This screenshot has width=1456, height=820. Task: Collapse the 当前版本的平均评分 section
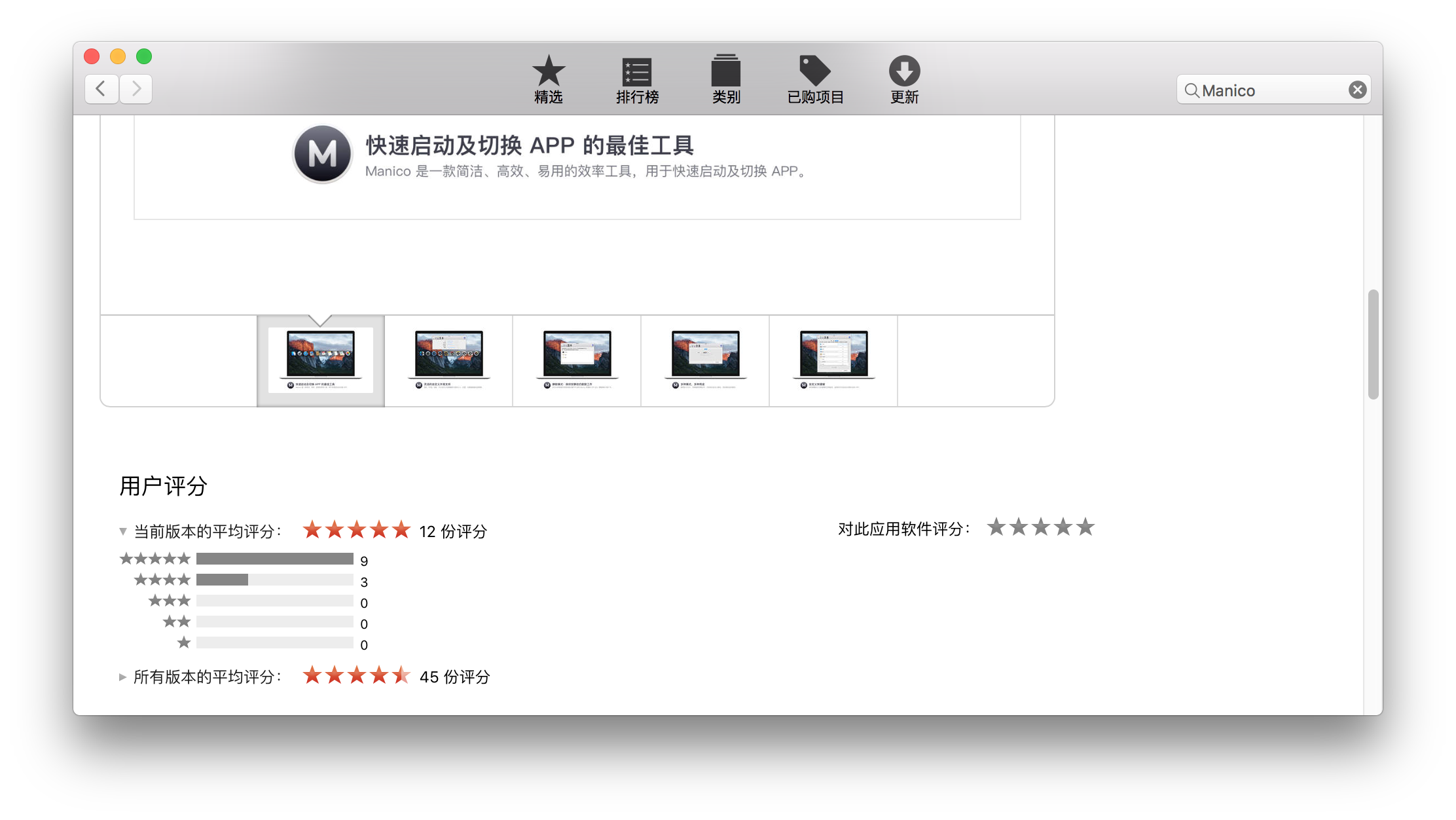coord(122,531)
